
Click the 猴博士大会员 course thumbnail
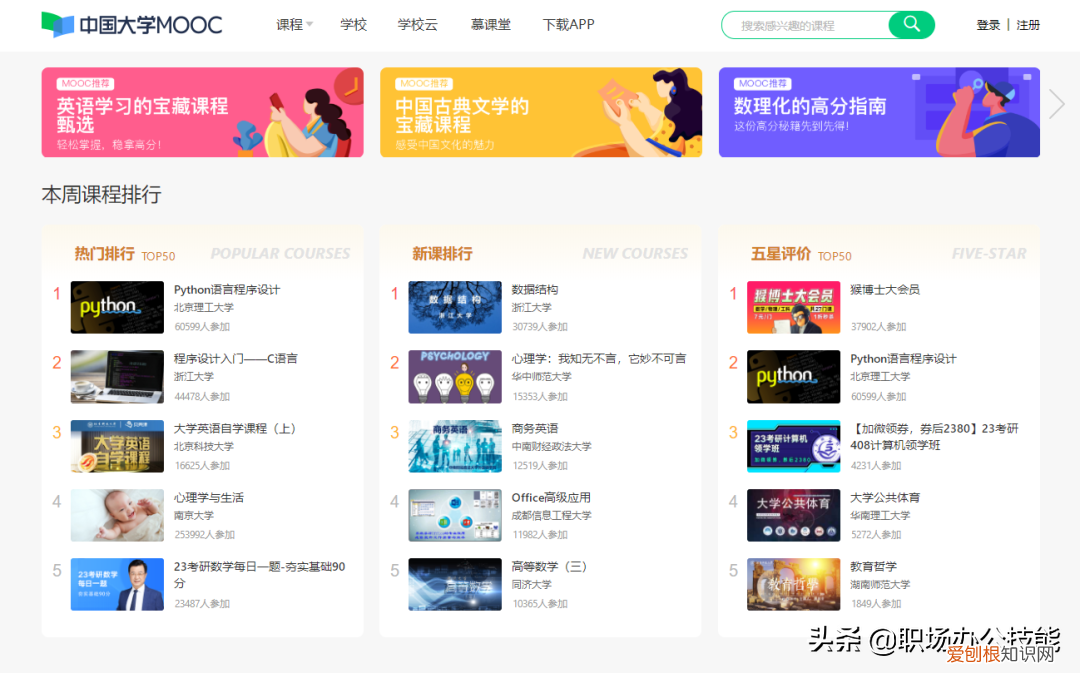coord(793,307)
